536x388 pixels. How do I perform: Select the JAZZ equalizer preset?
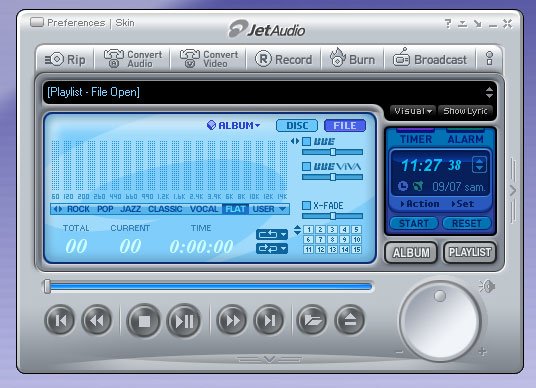[130, 209]
